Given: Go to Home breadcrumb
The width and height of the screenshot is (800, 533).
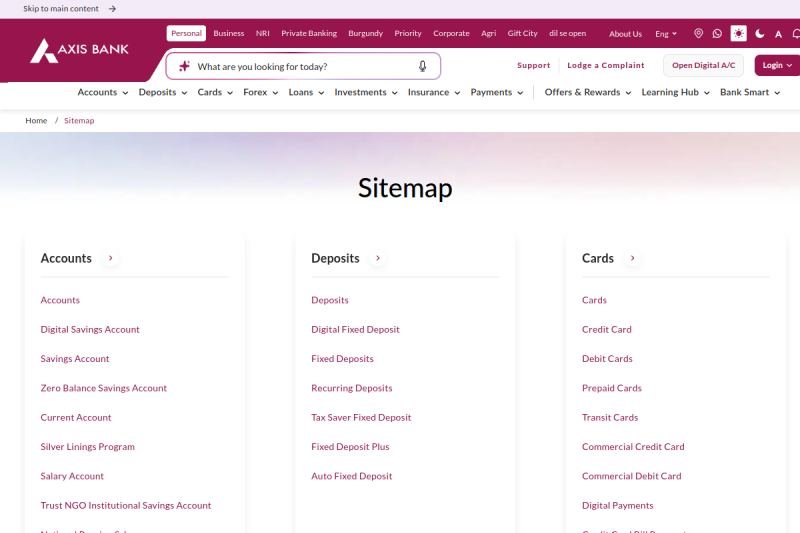Looking at the screenshot, I should tap(36, 120).
